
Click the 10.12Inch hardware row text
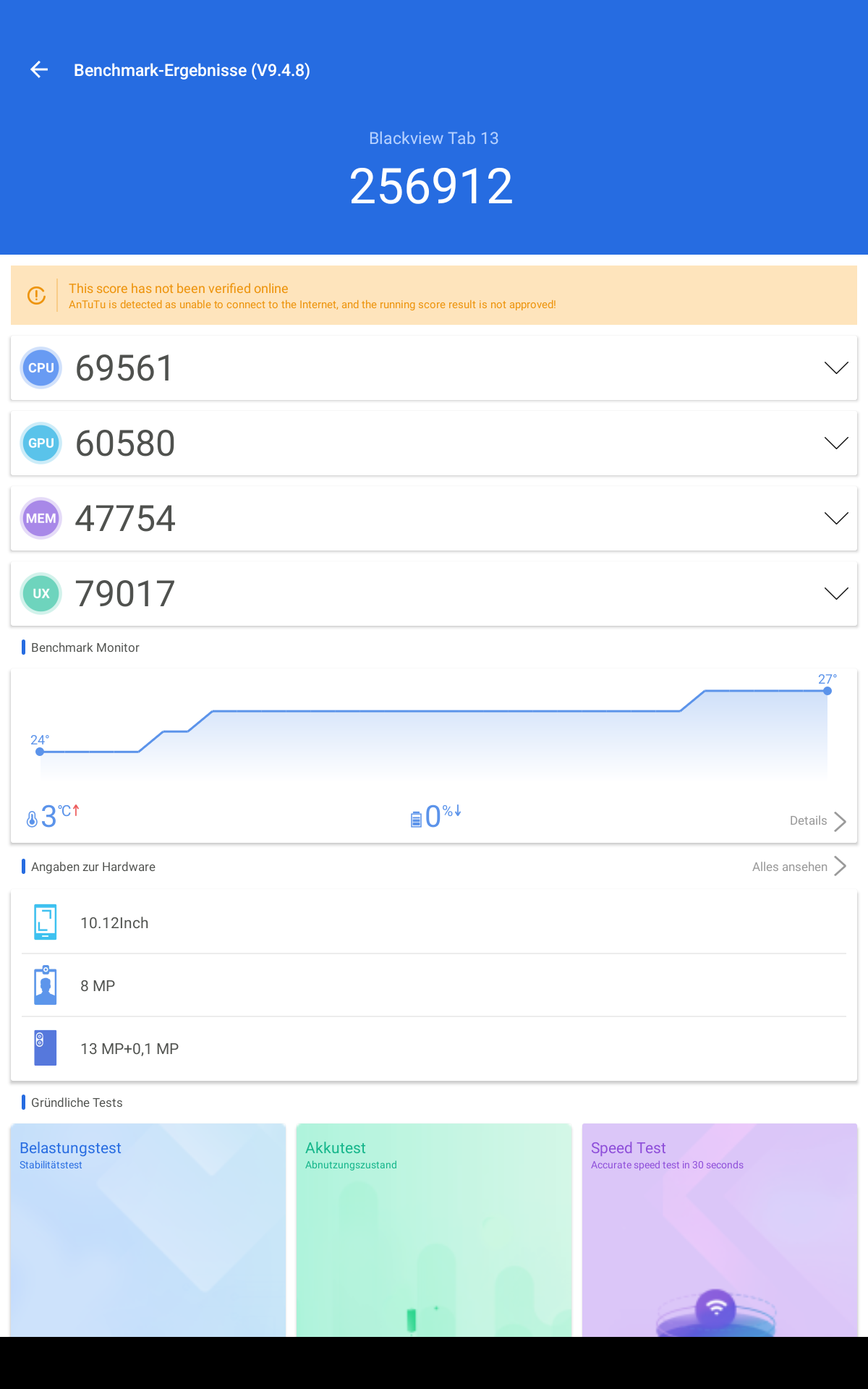pyautogui.click(x=114, y=923)
